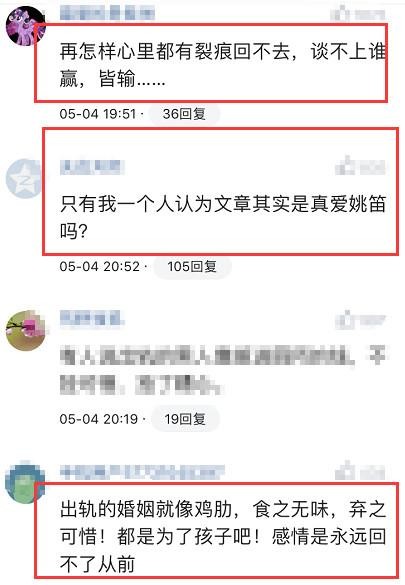Tap the blue star avatar

click(x=24, y=178)
